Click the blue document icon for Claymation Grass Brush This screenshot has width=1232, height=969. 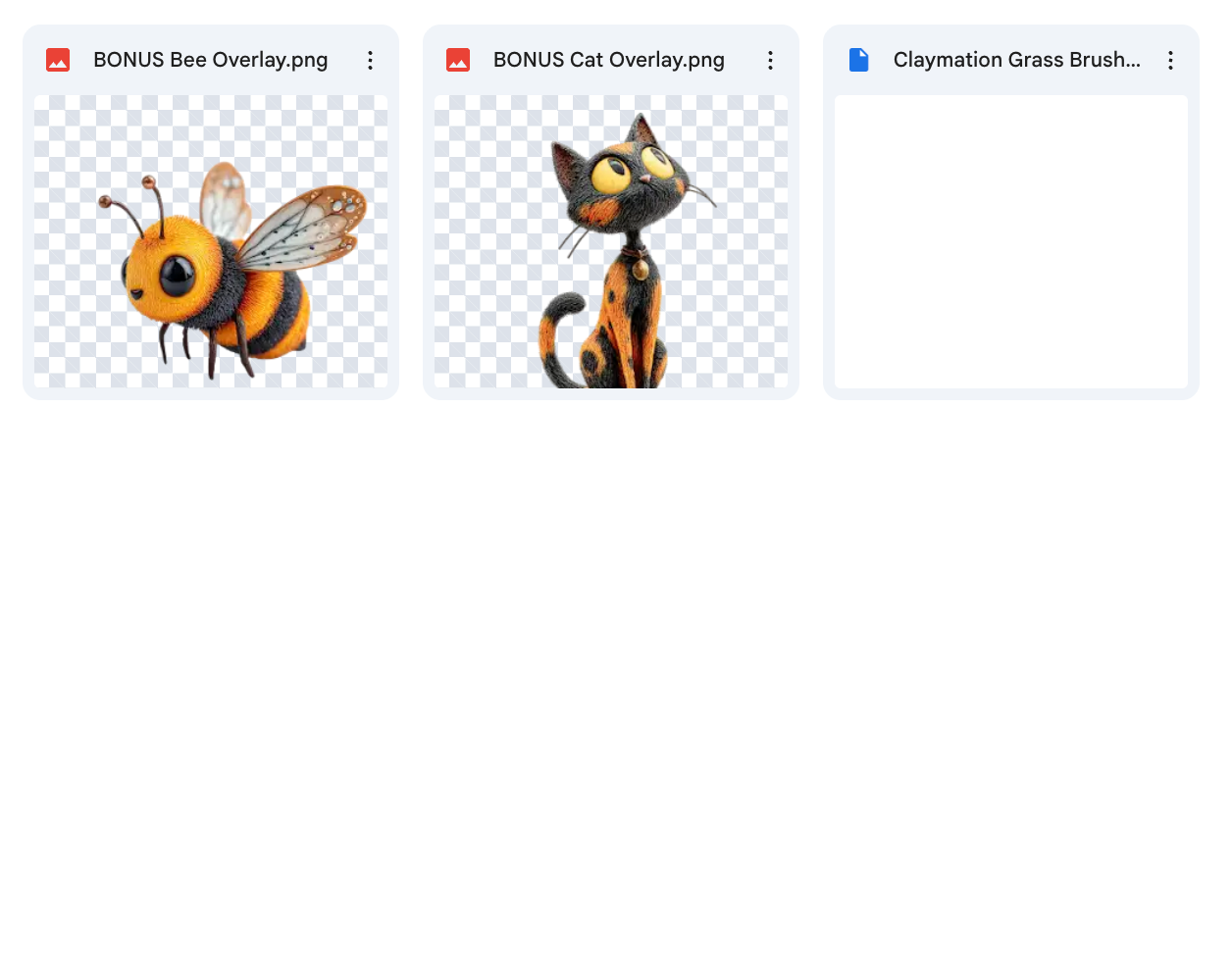coord(858,61)
